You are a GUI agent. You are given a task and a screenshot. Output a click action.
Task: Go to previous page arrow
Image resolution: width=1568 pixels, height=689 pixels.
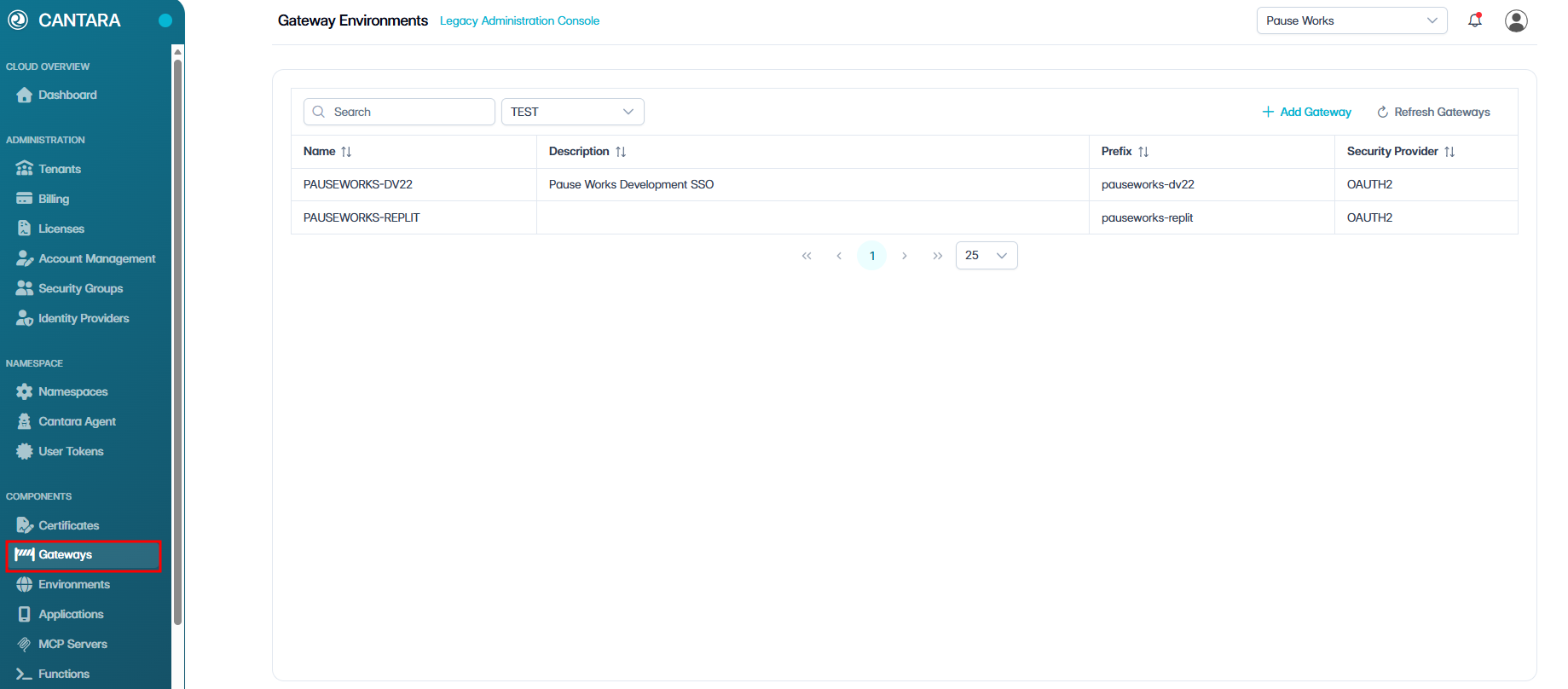pos(839,256)
